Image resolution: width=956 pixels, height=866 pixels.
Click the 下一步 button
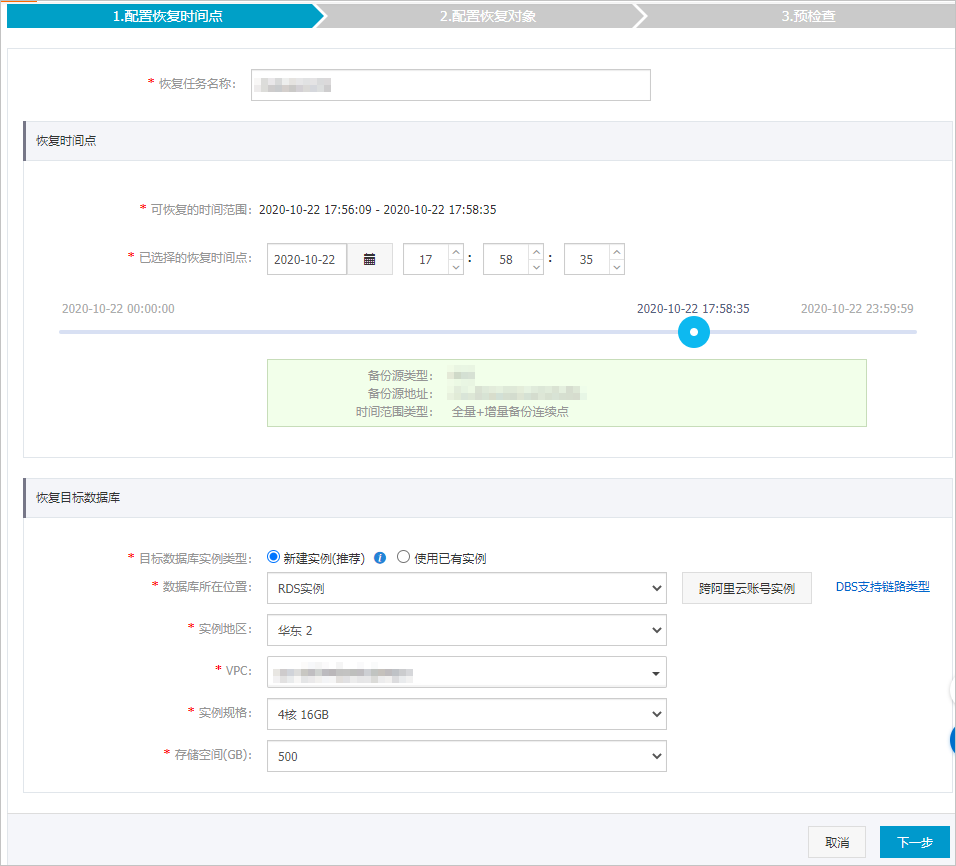pos(915,842)
